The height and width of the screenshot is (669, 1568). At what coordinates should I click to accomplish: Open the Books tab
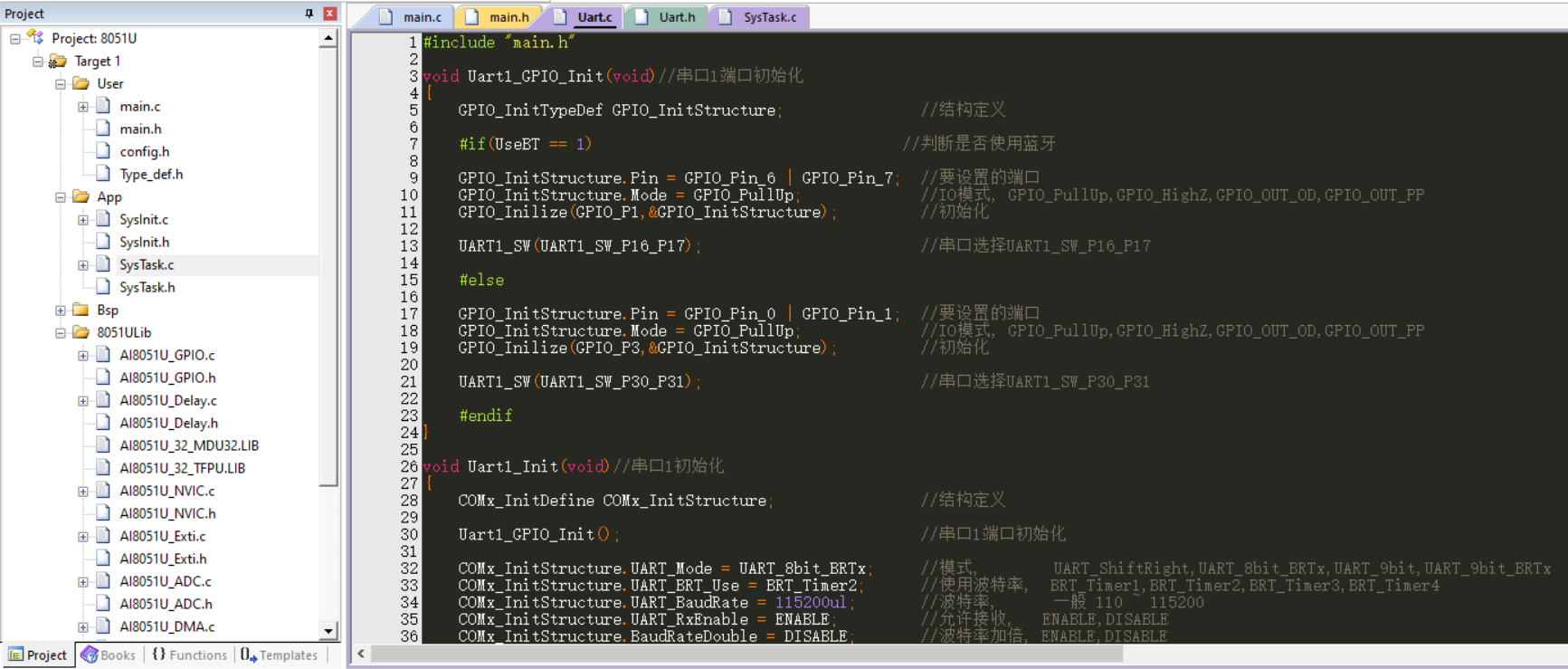(109, 655)
